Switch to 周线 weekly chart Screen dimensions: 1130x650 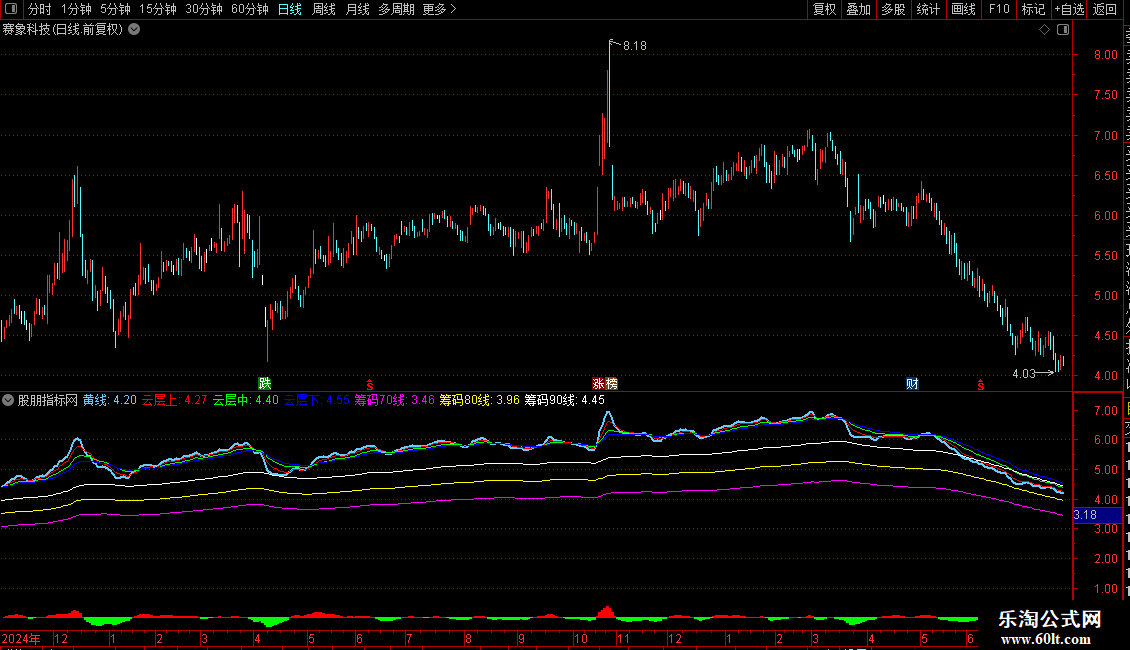coord(324,9)
